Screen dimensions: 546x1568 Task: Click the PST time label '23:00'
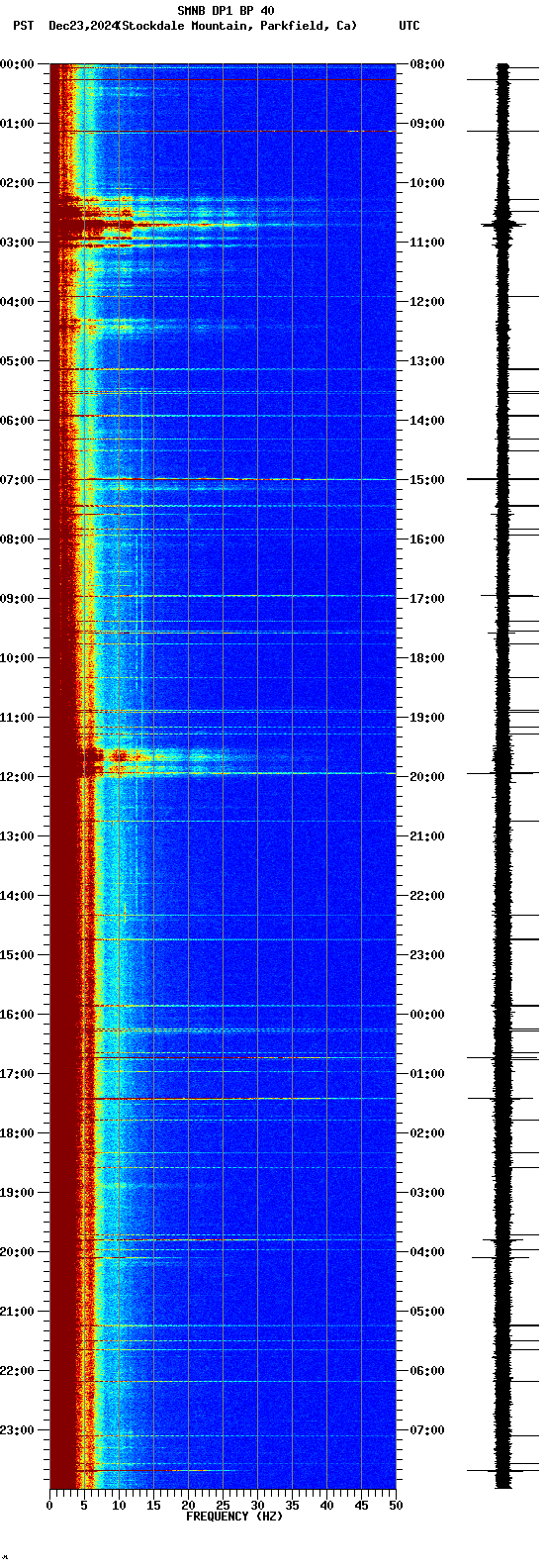click(x=17, y=1430)
